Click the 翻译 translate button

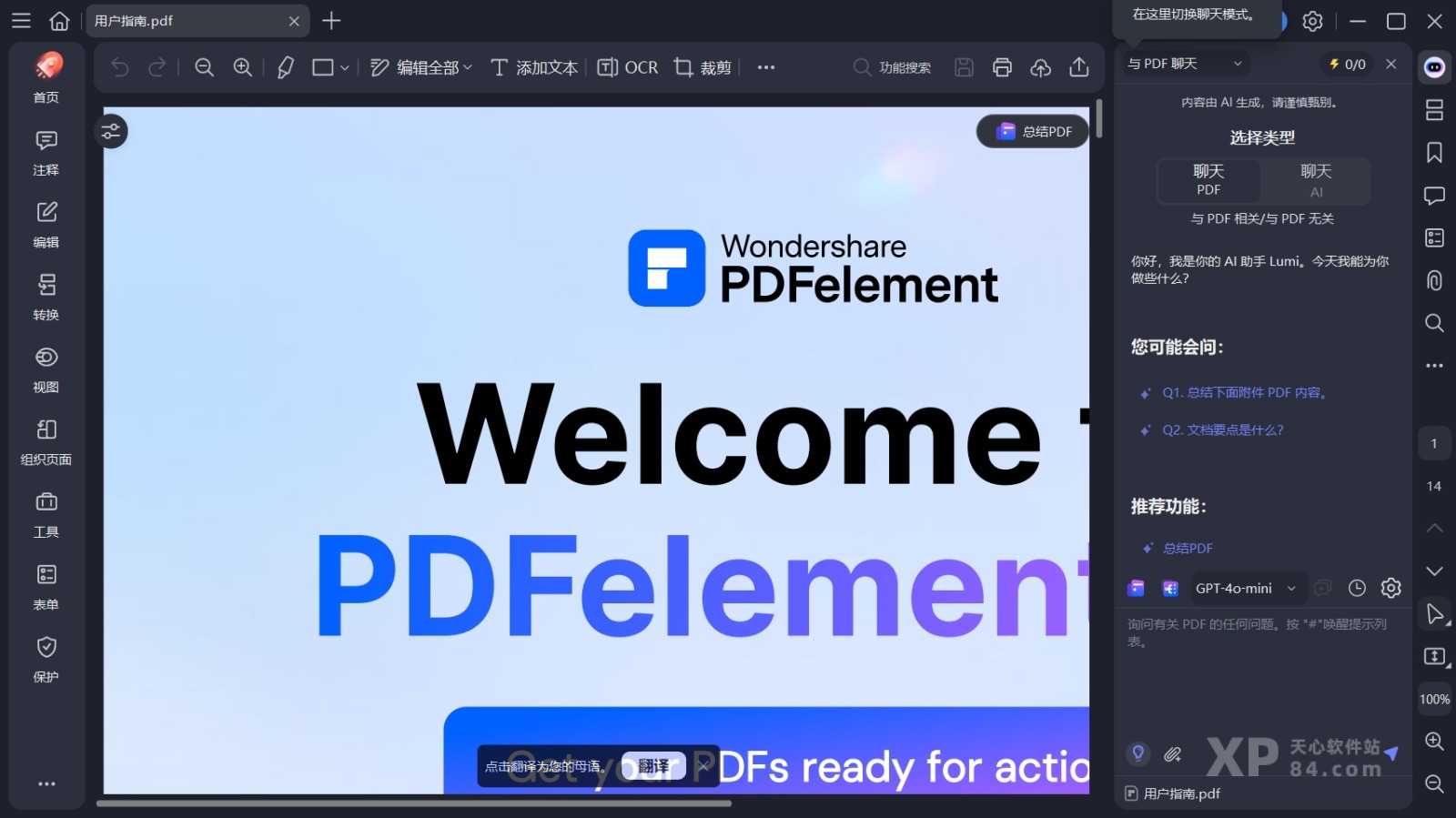[653, 766]
